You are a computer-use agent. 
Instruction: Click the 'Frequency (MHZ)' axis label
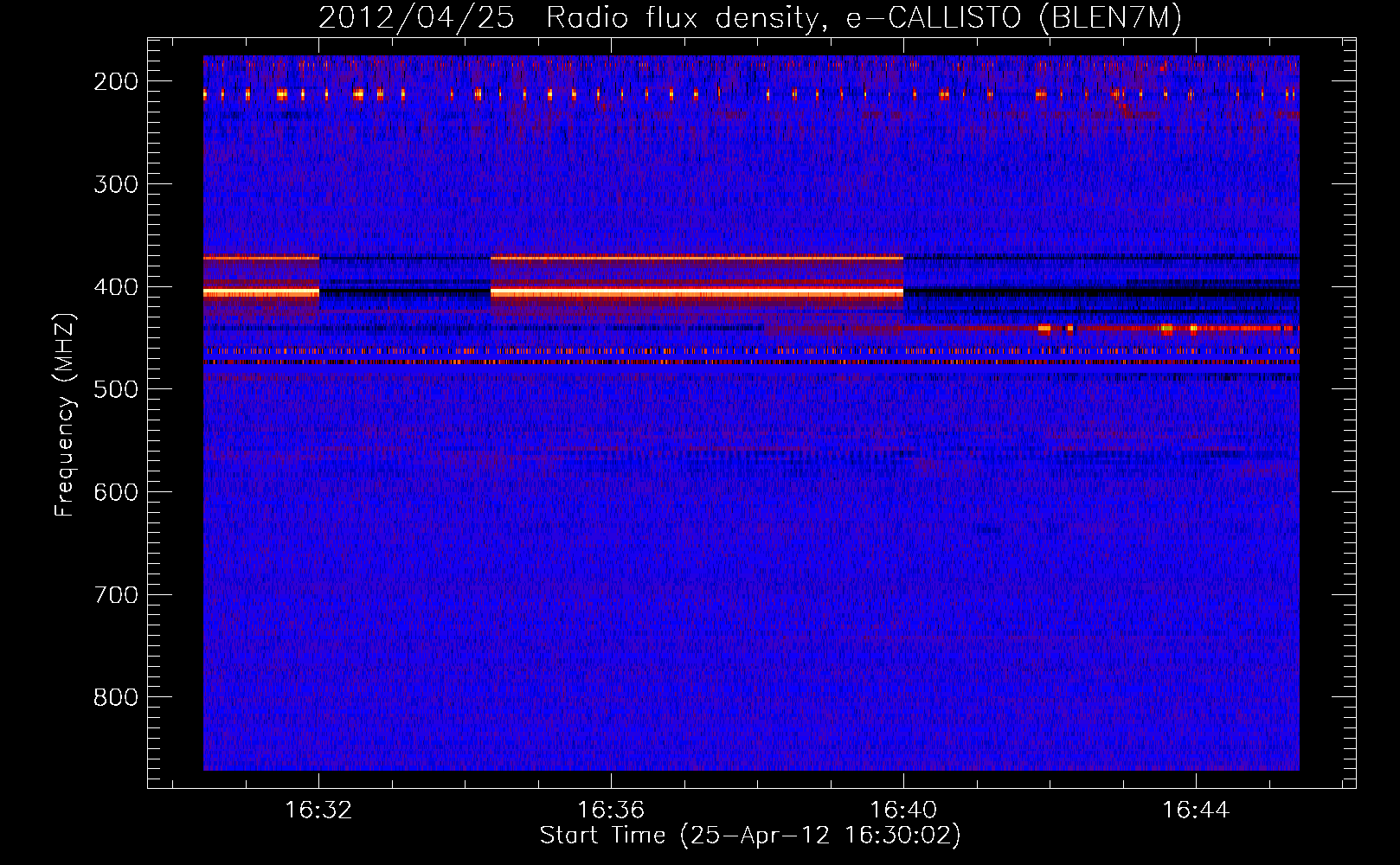65,415
